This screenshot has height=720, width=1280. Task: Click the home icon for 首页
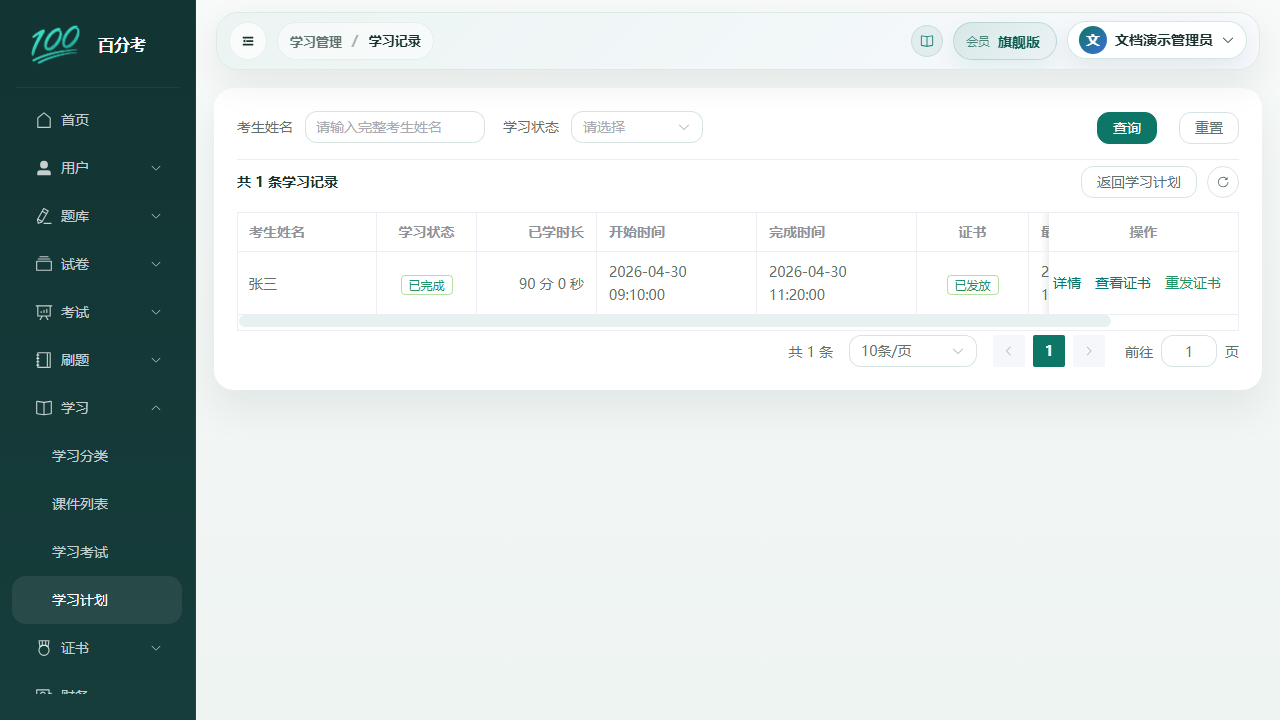(44, 120)
